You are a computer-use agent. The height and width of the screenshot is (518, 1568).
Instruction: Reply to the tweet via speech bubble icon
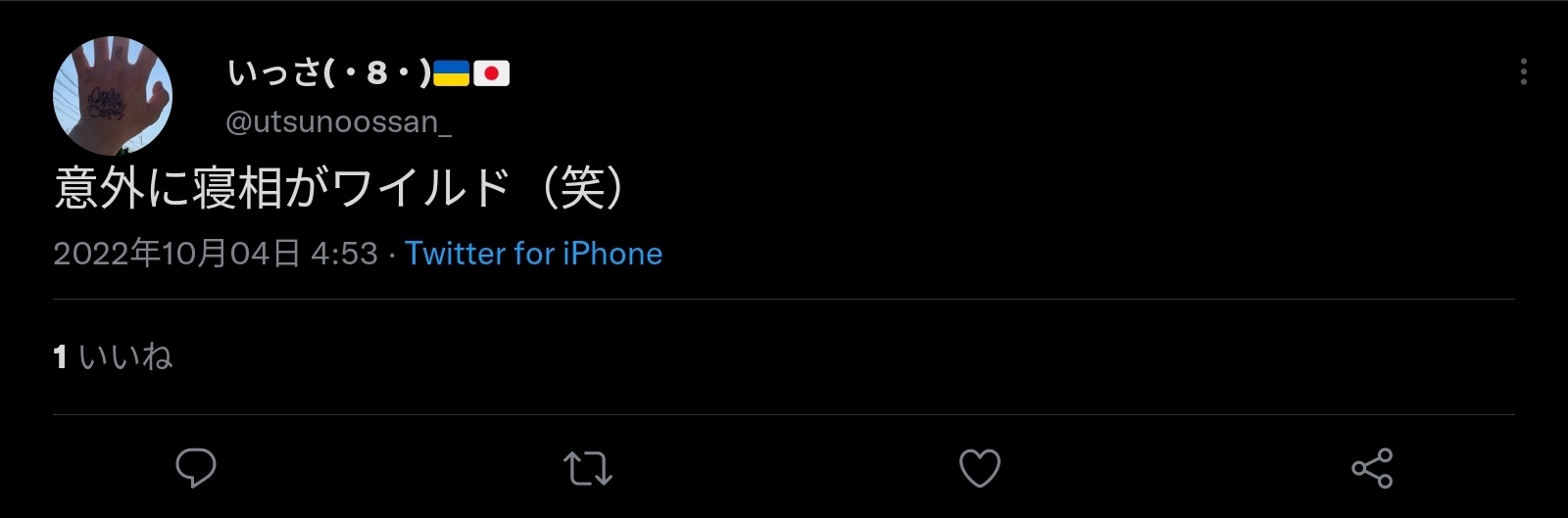196,468
